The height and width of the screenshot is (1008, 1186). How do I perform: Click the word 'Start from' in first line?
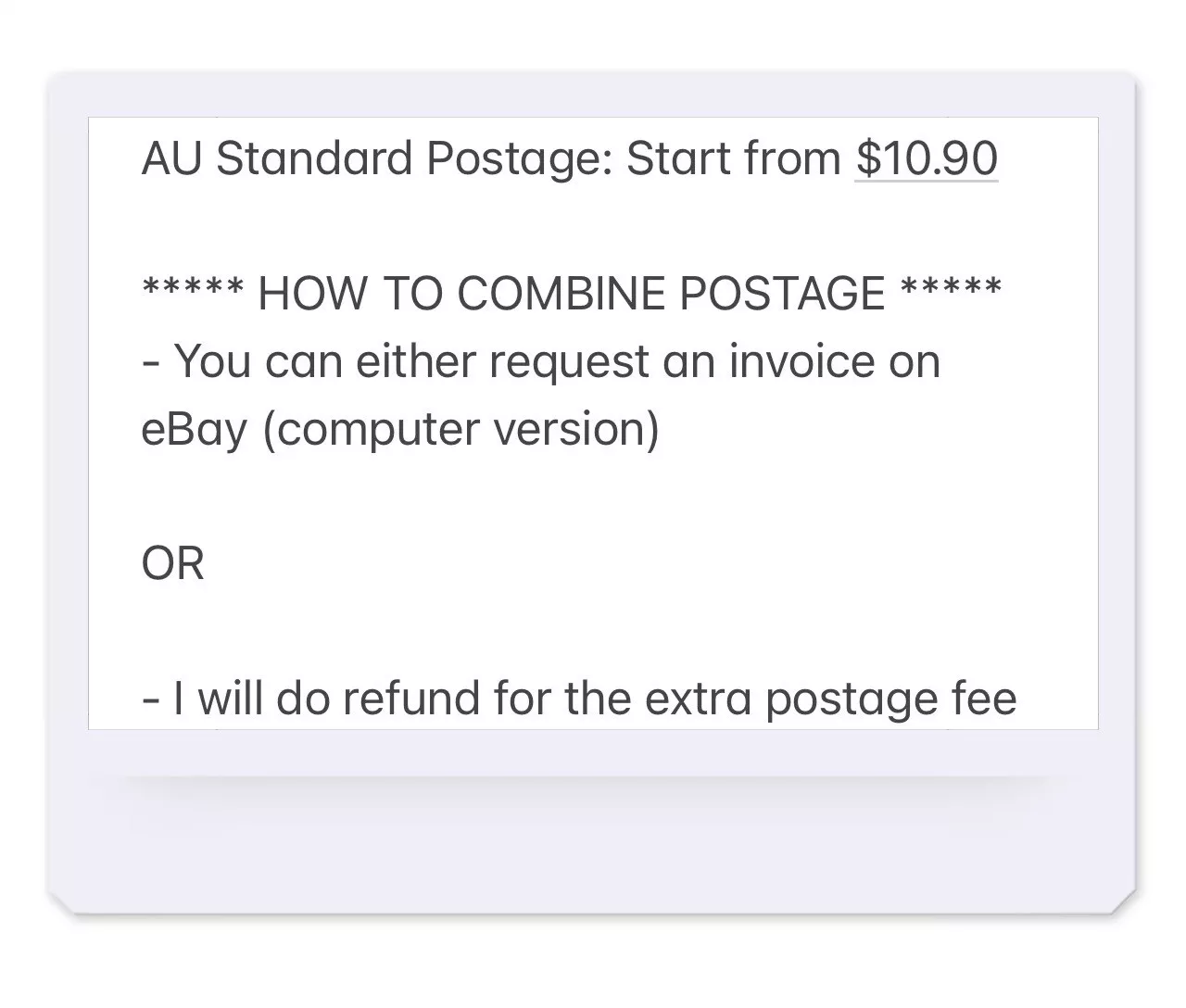coord(734,158)
